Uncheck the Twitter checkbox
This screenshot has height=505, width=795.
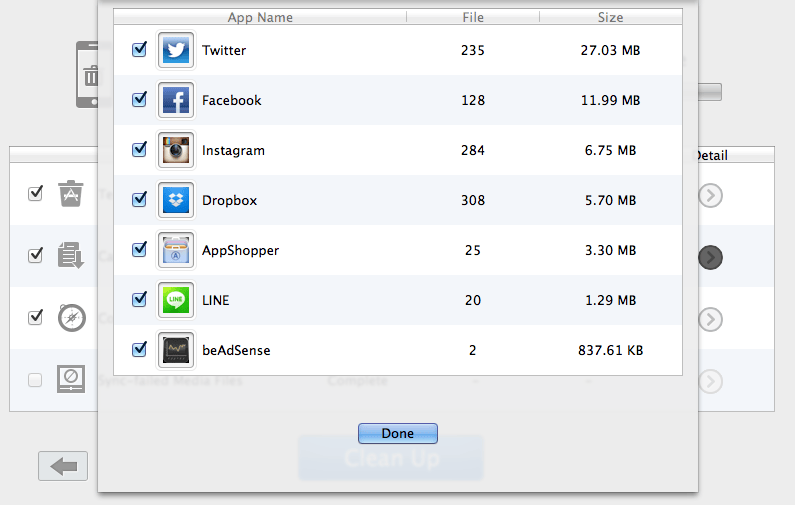coord(139,49)
